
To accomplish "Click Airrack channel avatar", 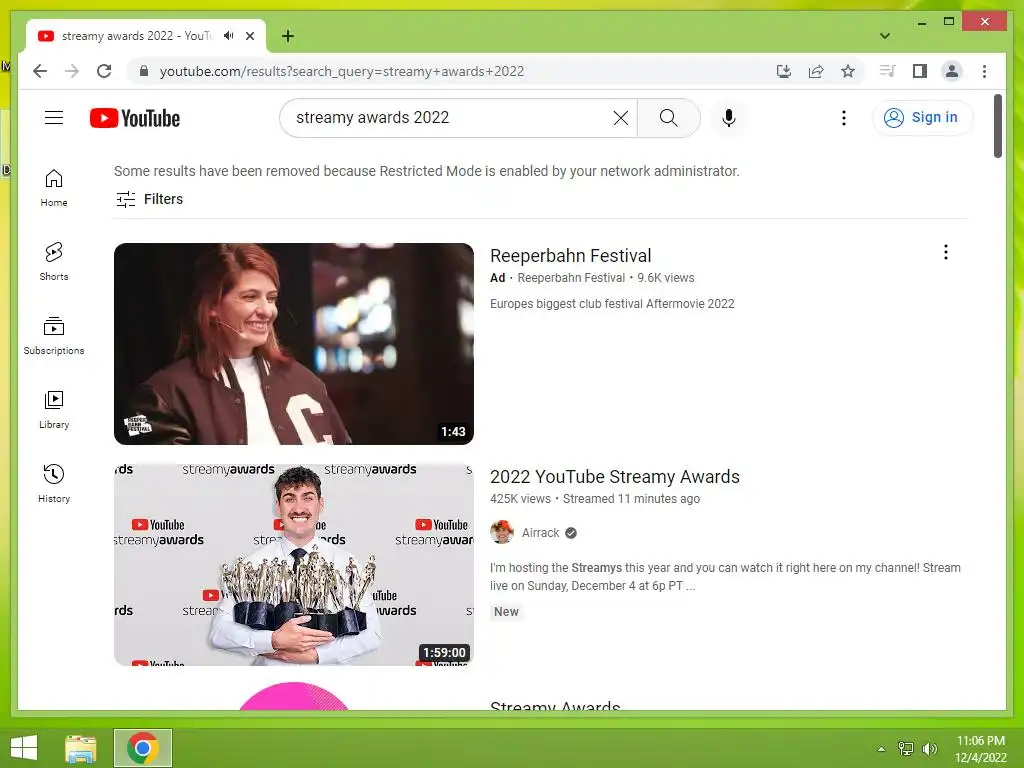I will 502,532.
